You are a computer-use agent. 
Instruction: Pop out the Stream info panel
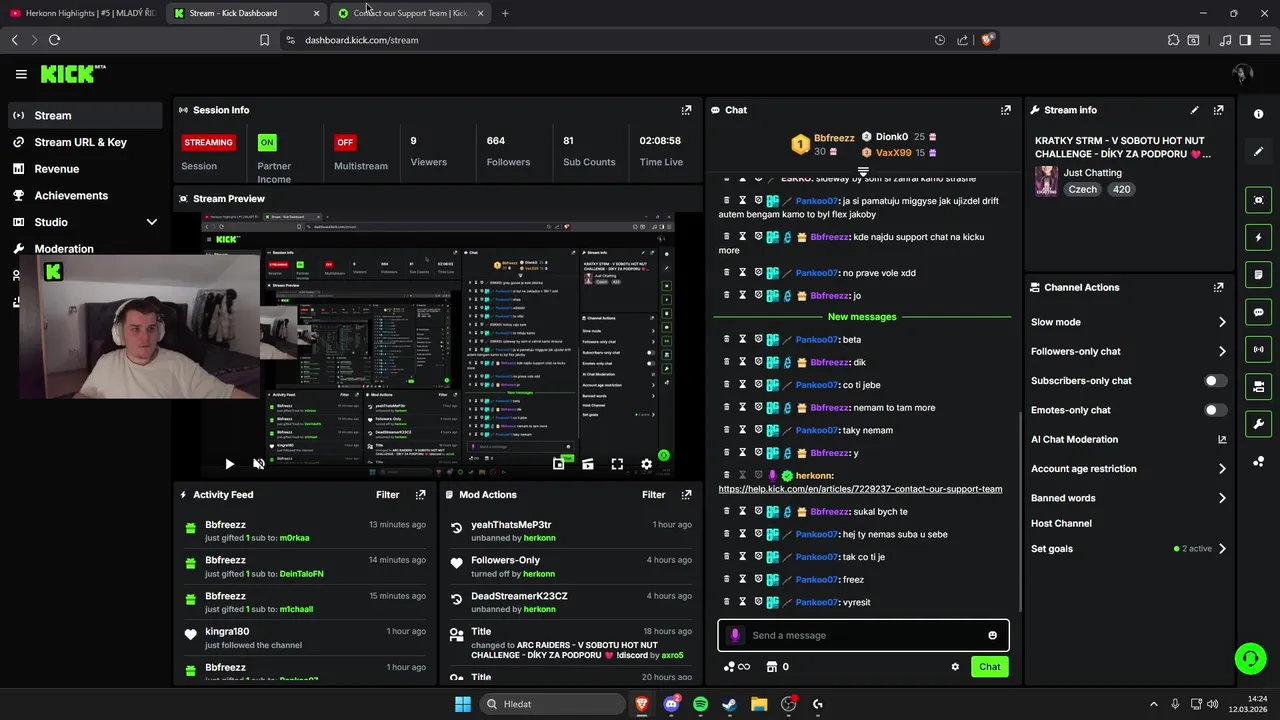1218,110
